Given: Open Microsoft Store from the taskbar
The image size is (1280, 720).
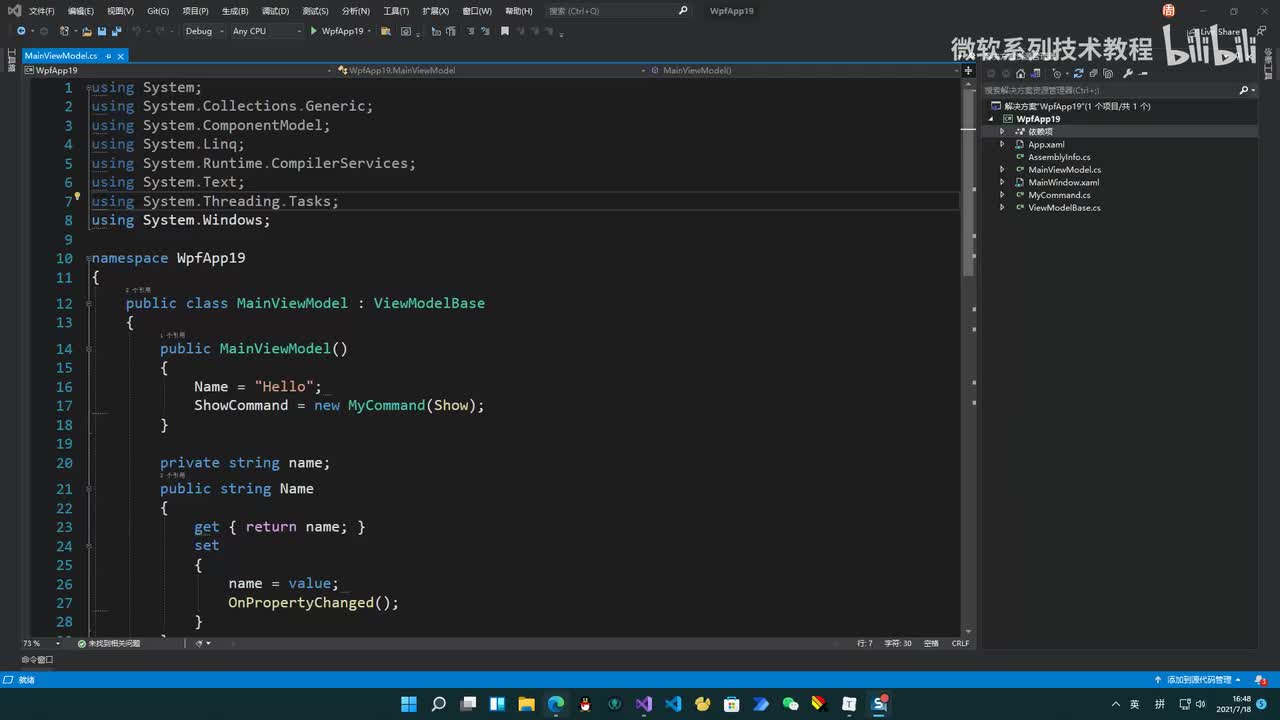Looking at the screenshot, I should [731, 704].
